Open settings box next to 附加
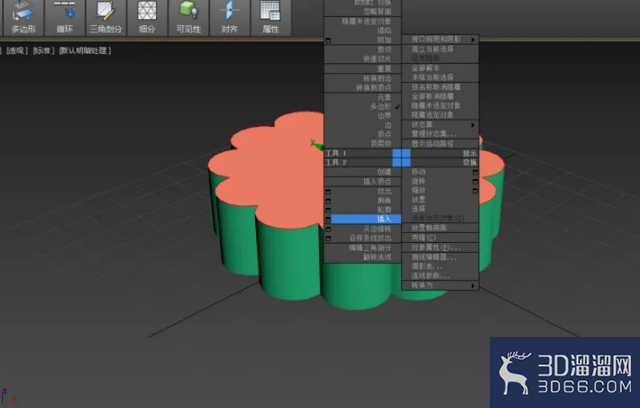The image size is (640, 408). [x=328, y=40]
